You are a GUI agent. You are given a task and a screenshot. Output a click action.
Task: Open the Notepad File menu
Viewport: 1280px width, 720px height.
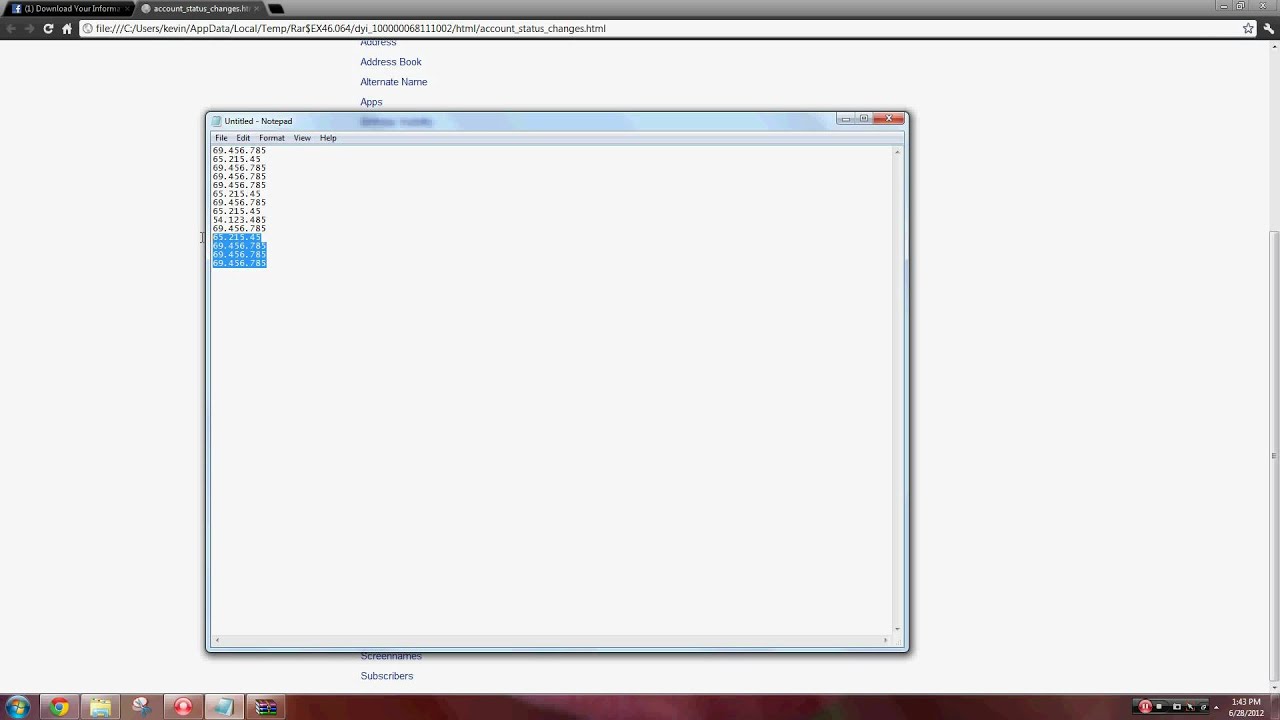(221, 138)
